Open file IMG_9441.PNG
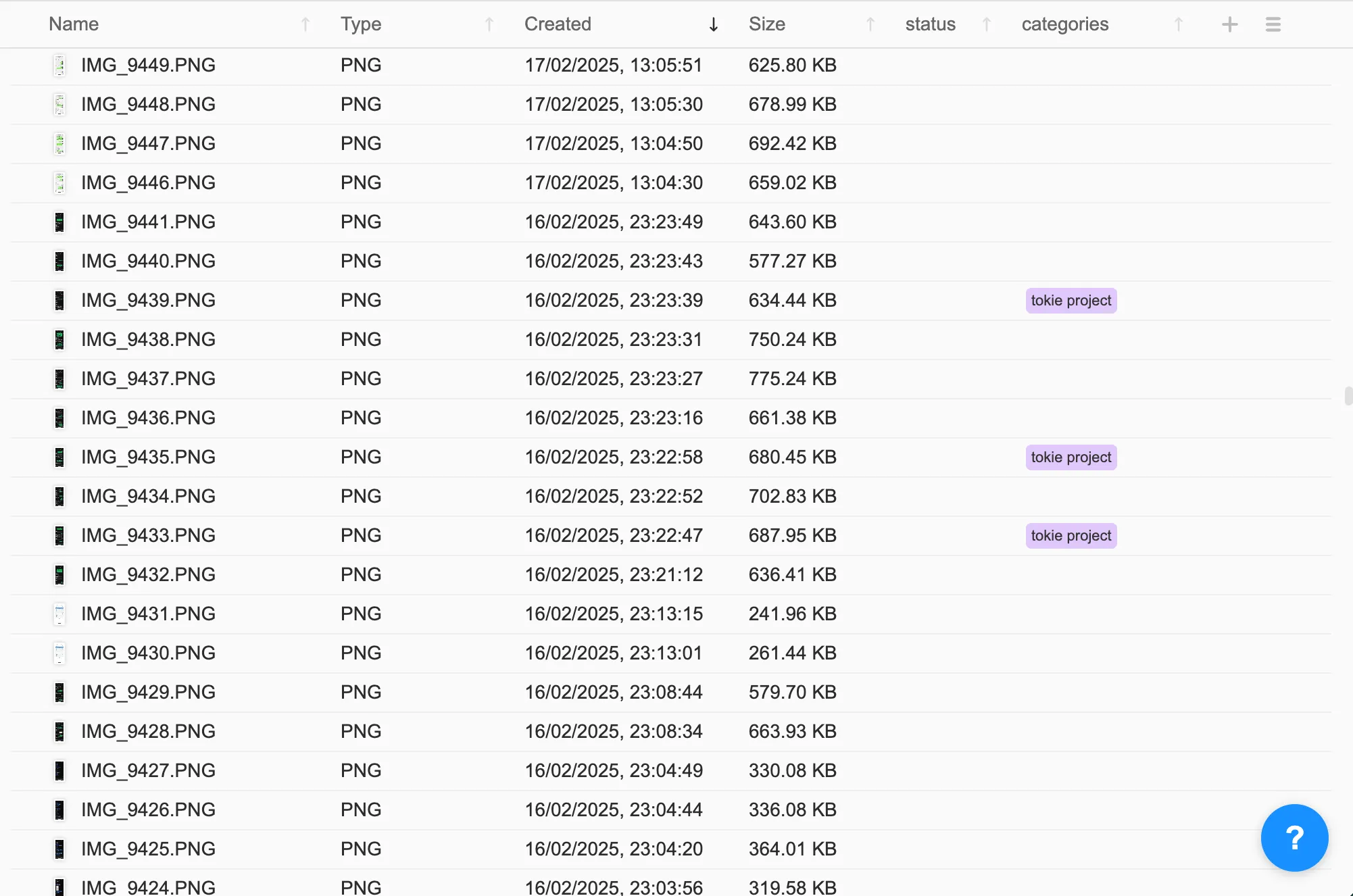The height and width of the screenshot is (896, 1353). tap(148, 222)
